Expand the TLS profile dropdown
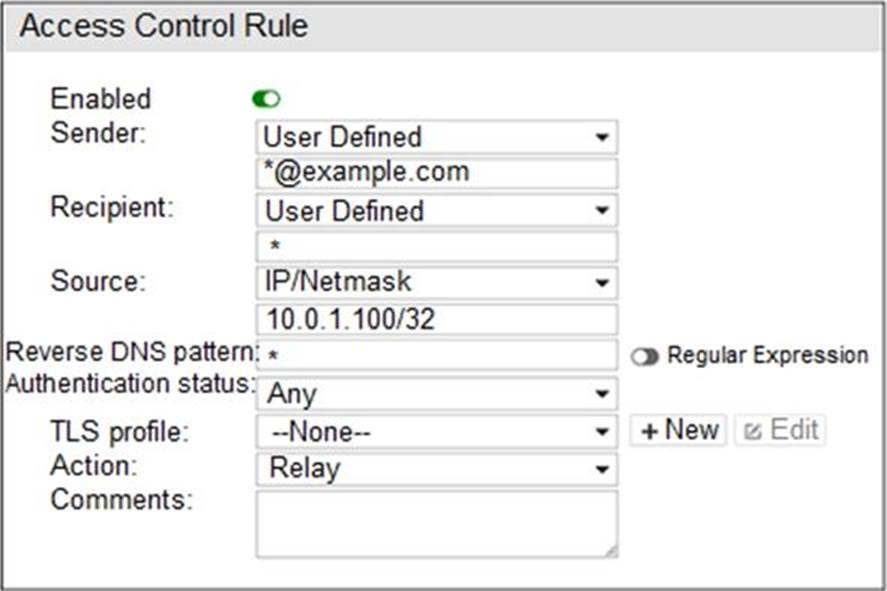The width and height of the screenshot is (887, 591). [x=436, y=432]
